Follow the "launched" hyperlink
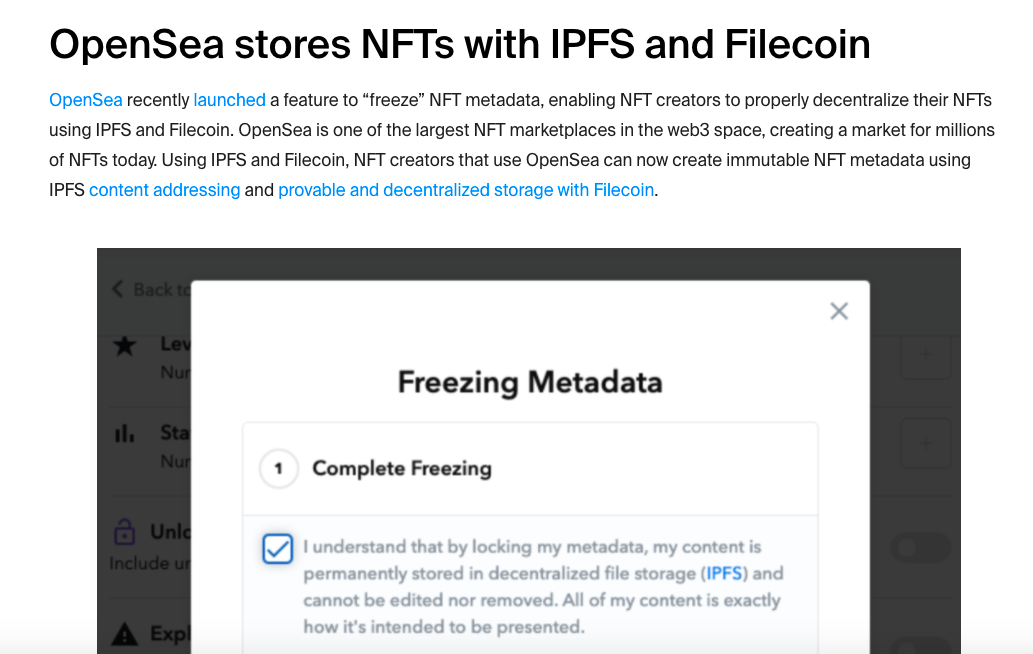Image resolution: width=1033 pixels, height=654 pixels. (x=229, y=100)
